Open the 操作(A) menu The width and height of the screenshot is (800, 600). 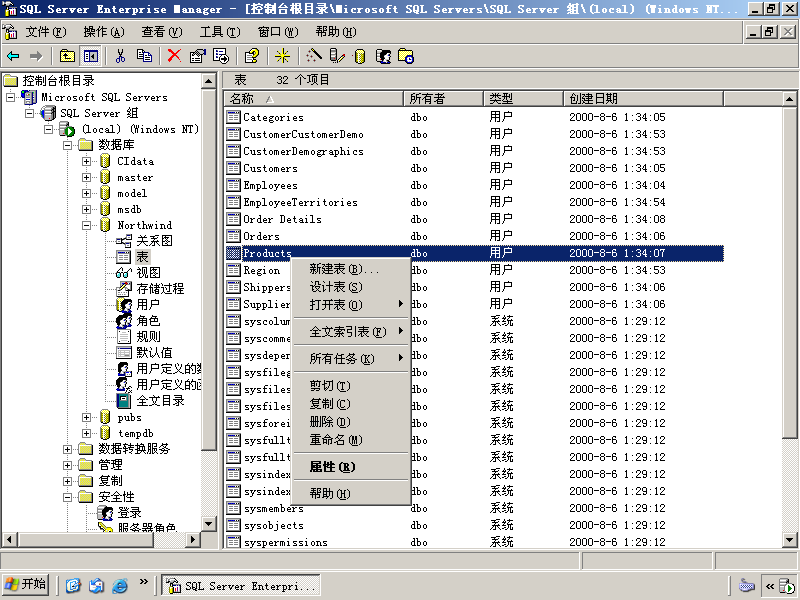point(104,32)
